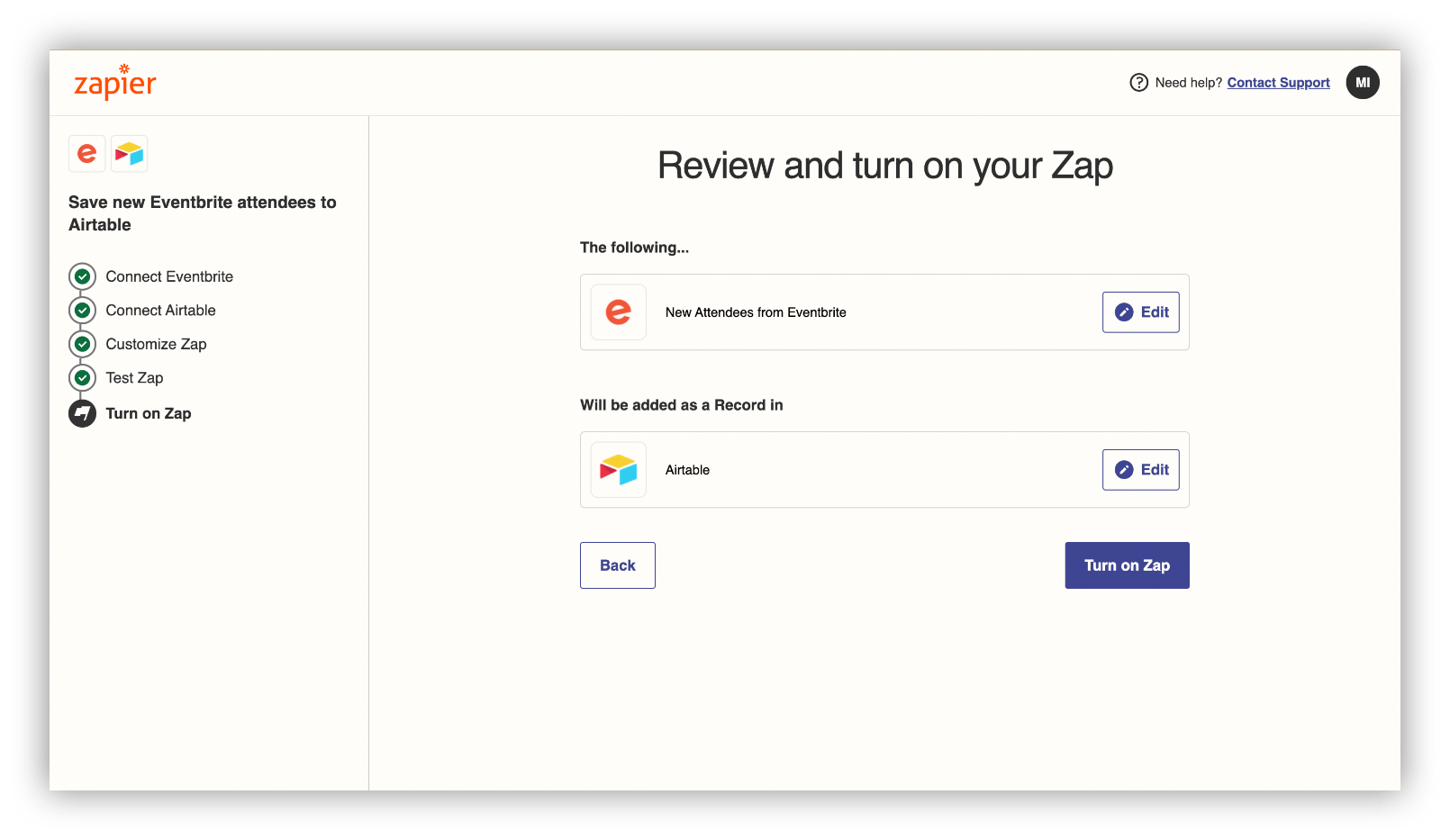
Task: Click 'The following...' label
Action: 634,248
